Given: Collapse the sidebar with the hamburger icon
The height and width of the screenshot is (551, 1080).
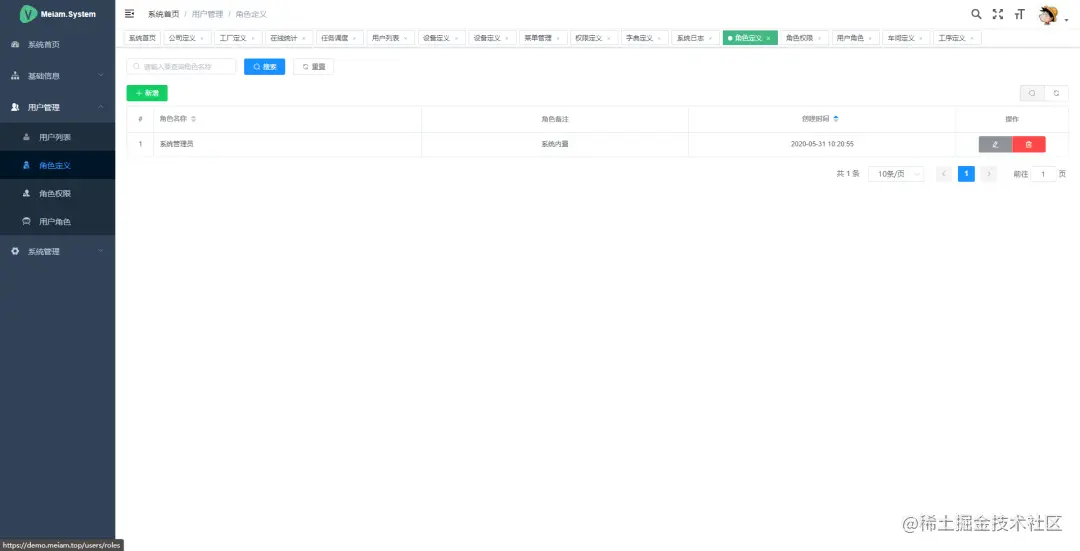Looking at the screenshot, I should pos(129,14).
